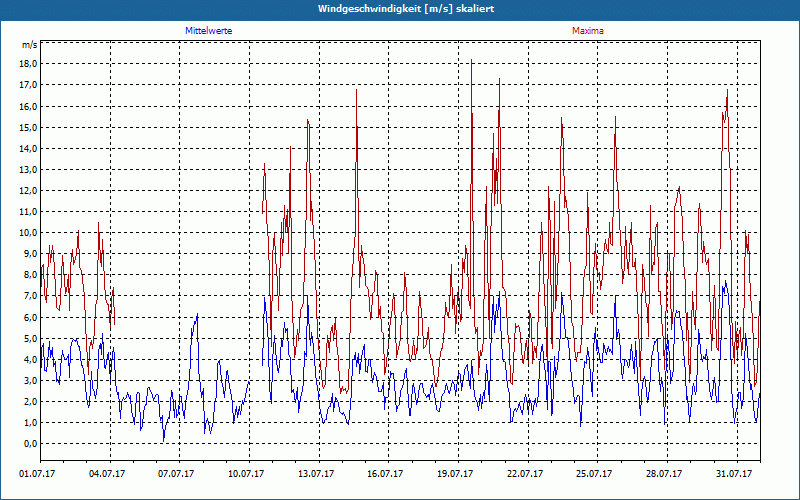The image size is (800, 500).
Task: Click the 28.07.17 date label
Action: [664, 474]
